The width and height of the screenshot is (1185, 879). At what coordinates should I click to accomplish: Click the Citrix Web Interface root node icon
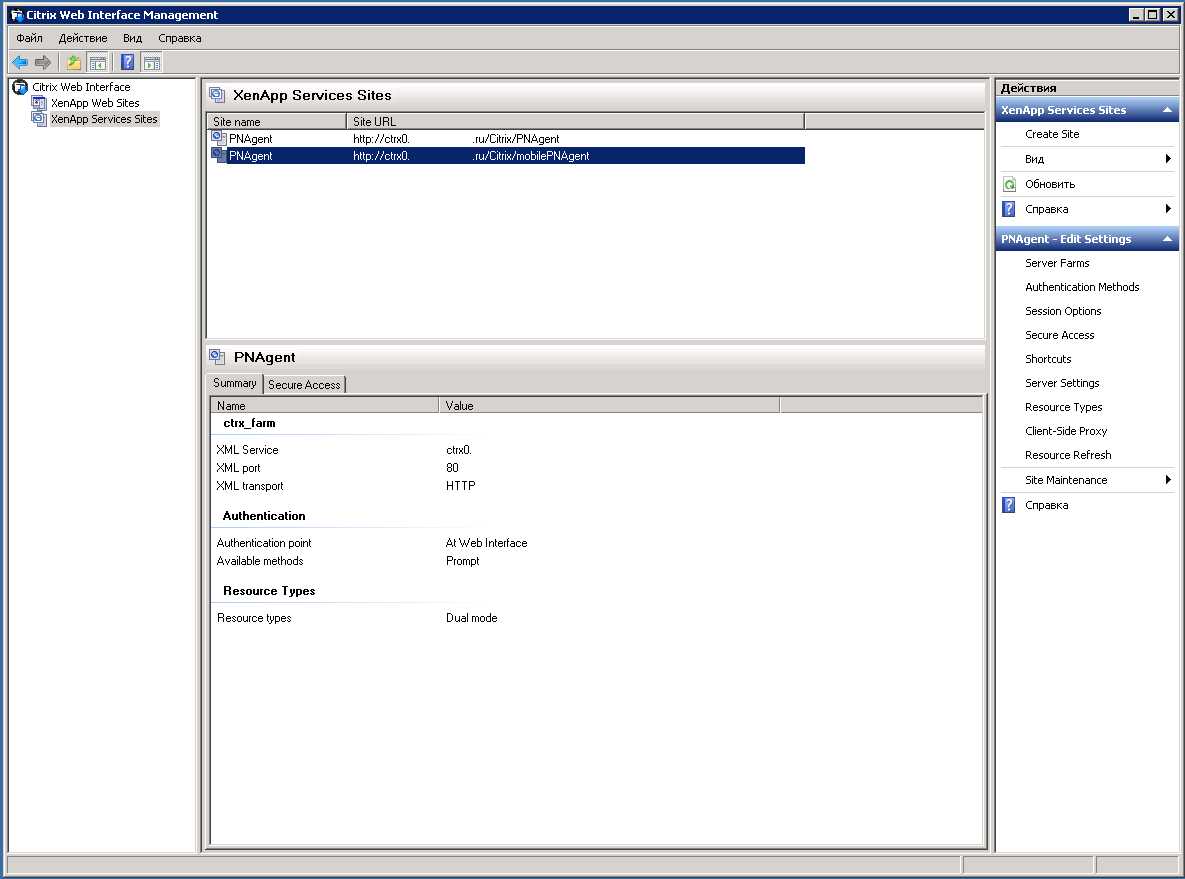point(20,87)
